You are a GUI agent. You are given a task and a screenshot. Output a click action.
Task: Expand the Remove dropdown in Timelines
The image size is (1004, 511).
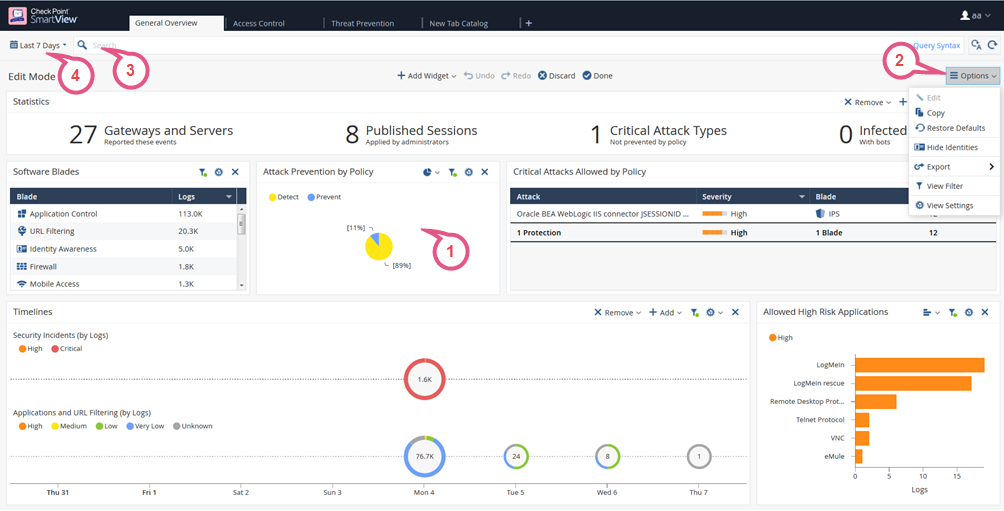tap(617, 312)
